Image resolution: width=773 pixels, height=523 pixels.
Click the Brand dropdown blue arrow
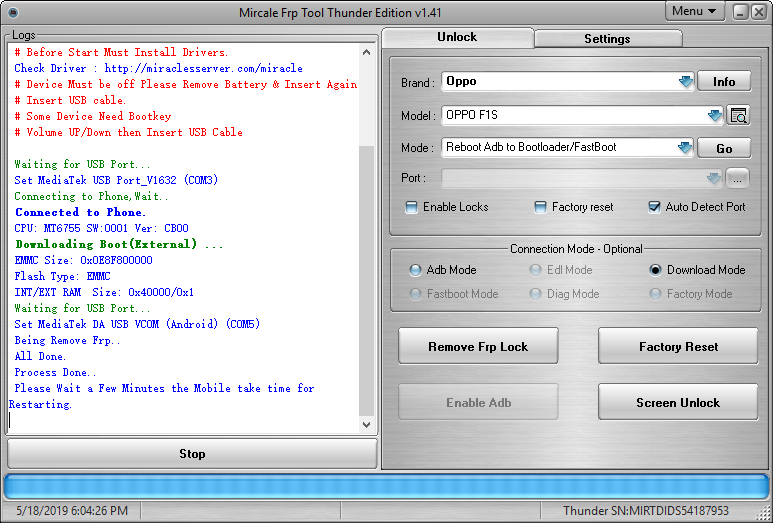tap(686, 81)
